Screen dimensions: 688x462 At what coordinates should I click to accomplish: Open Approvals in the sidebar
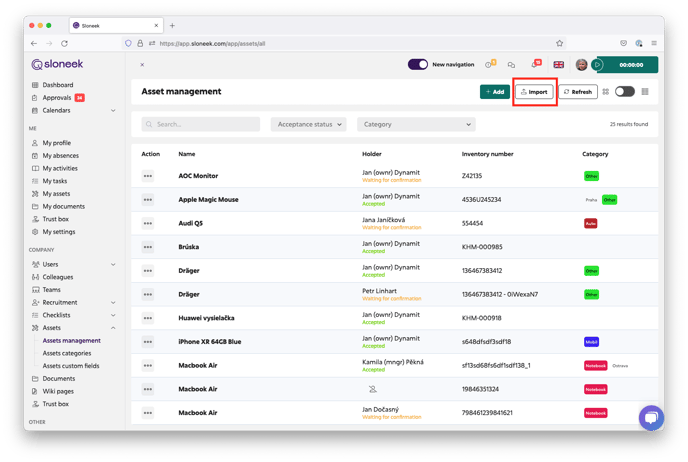[57, 98]
